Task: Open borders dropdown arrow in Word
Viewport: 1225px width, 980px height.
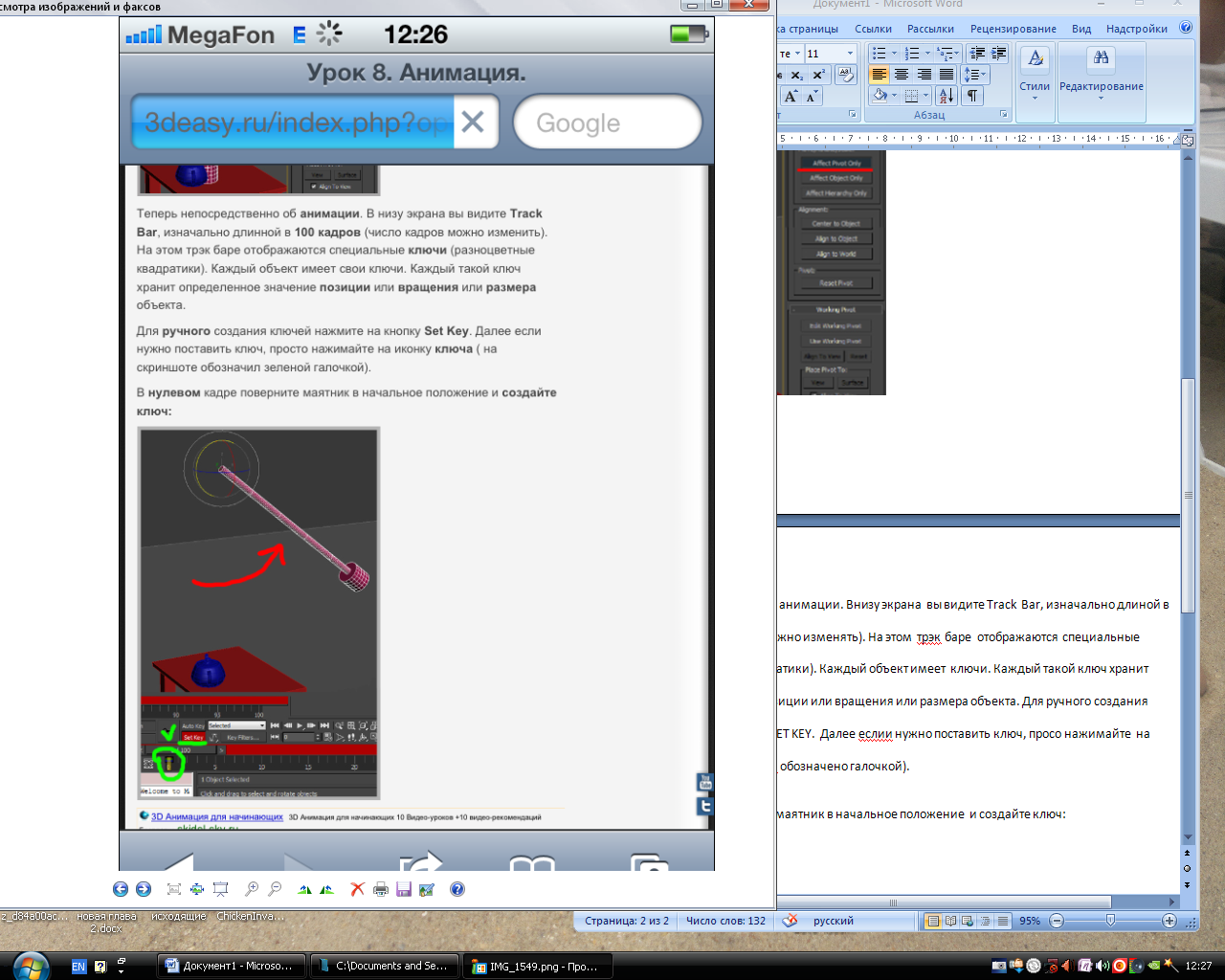Action: (x=926, y=96)
